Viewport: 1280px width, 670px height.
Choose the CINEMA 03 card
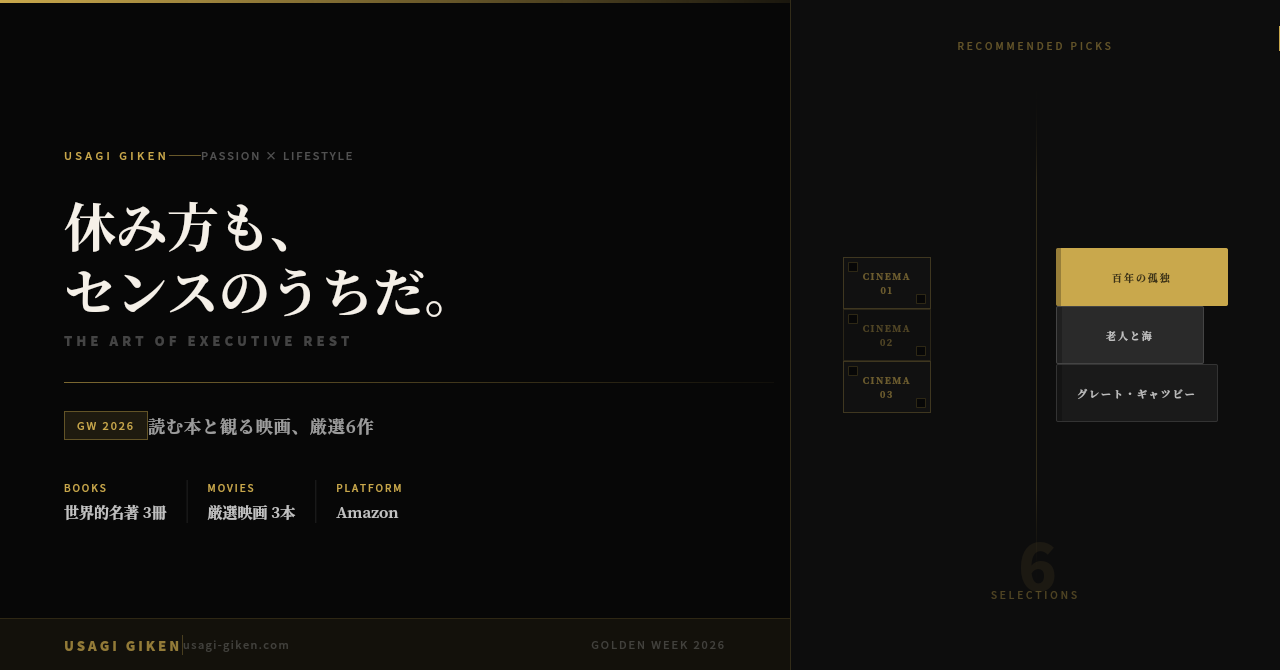point(887,387)
